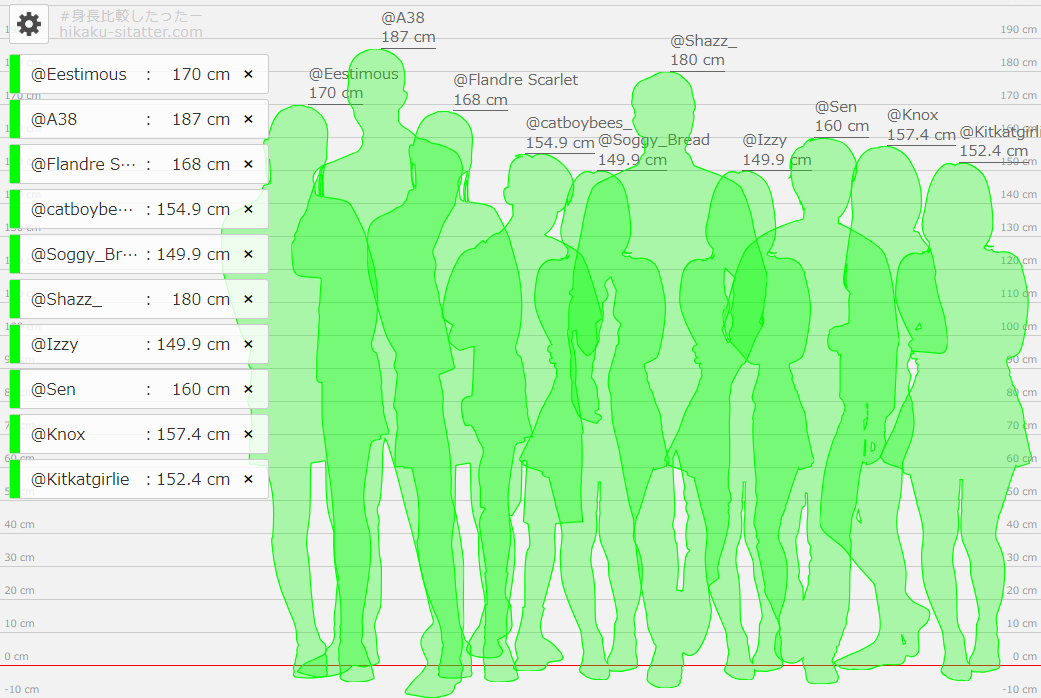The image size is (1041, 698).
Task: Click the 180 cm height value for @Shazz_
Action: coord(200,300)
